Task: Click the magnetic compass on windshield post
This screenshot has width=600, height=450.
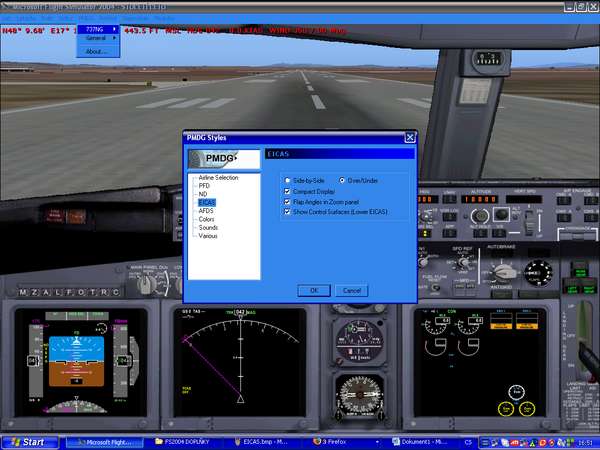Action: click(x=488, y=61)
